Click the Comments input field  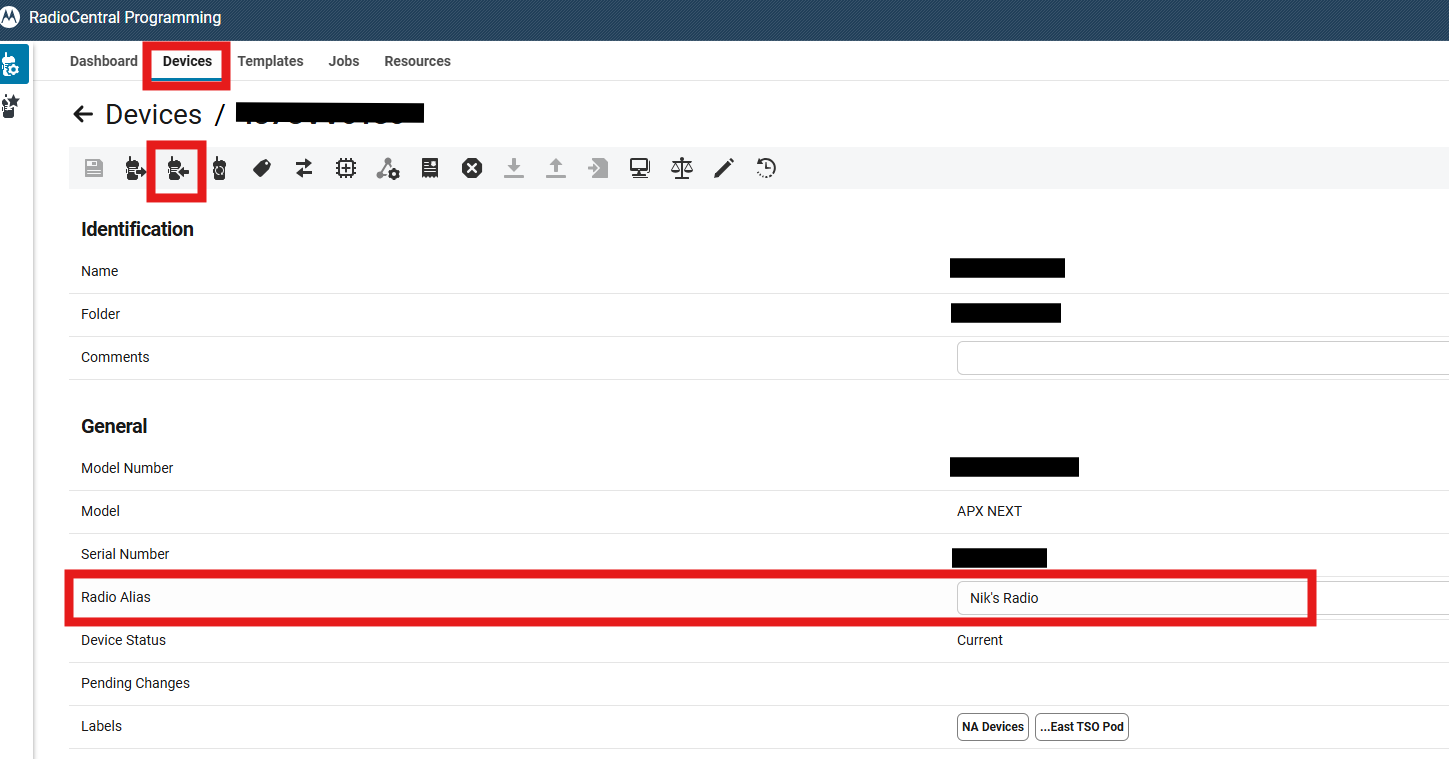(x=1203, y=358)
